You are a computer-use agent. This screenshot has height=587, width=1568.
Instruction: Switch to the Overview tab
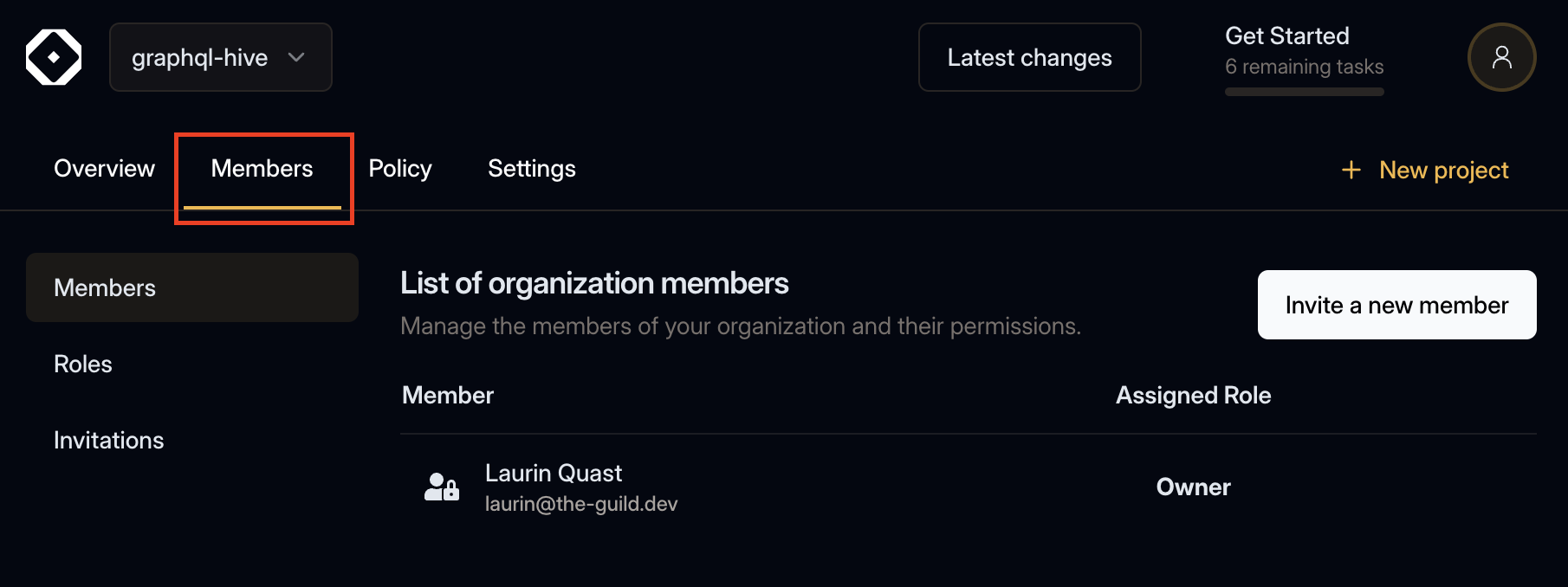[104, 168]
